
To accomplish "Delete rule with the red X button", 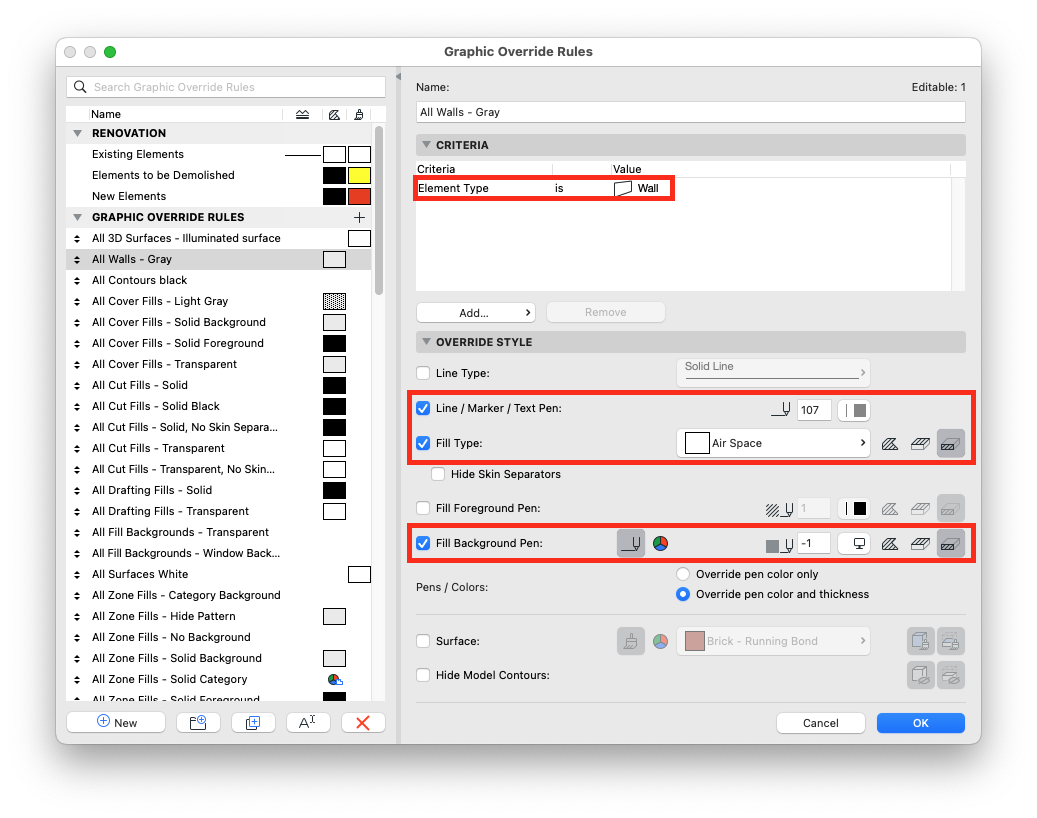I will click(x=363, y=722).
